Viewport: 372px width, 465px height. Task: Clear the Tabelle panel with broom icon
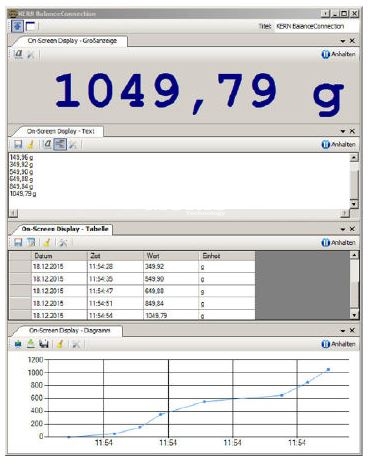coord(47,242)
